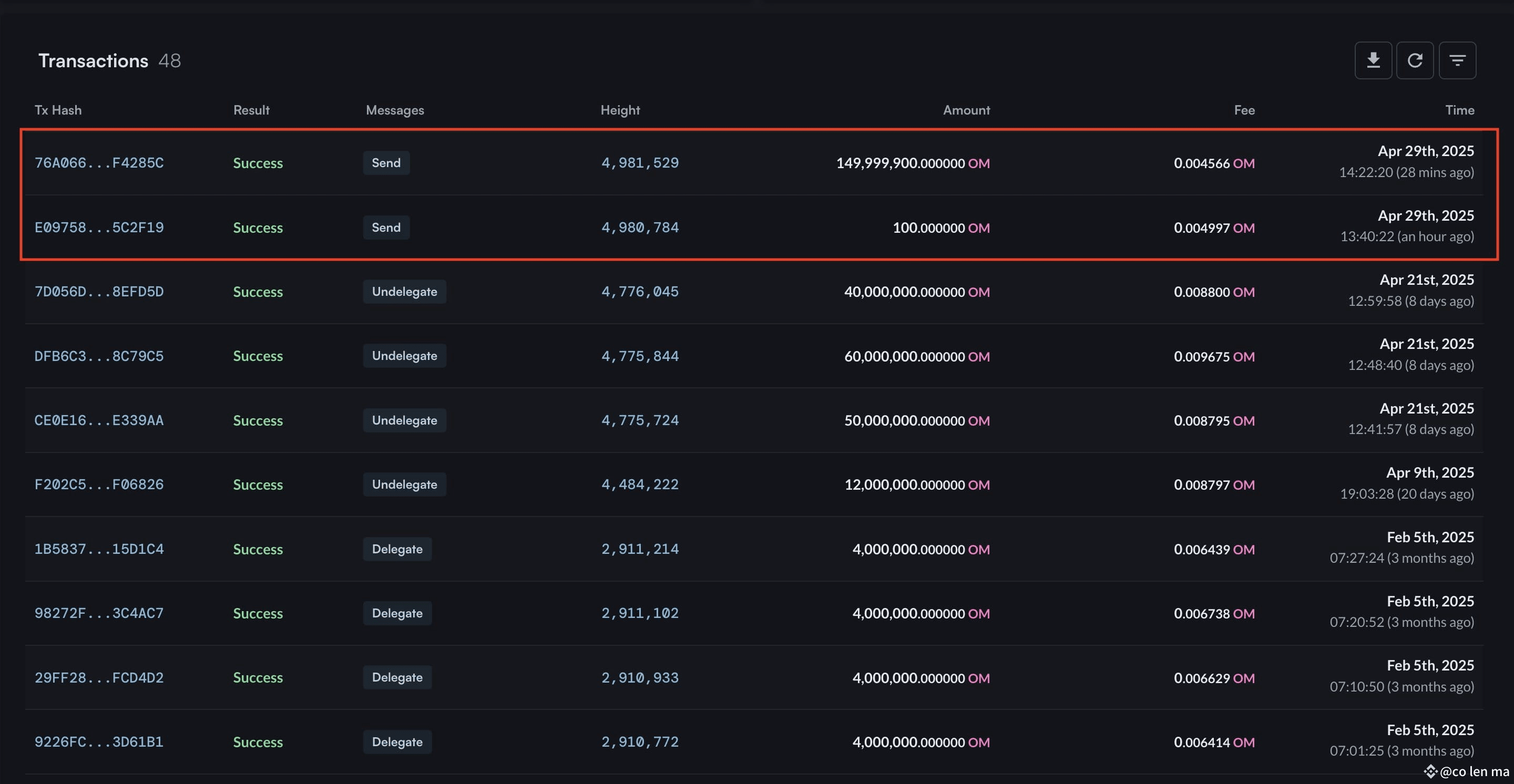Open transaction hash 7D056D...8EFD5D
Viewport: 1514px width, 784px height.
pyautogui.click(x=99, y=291)
